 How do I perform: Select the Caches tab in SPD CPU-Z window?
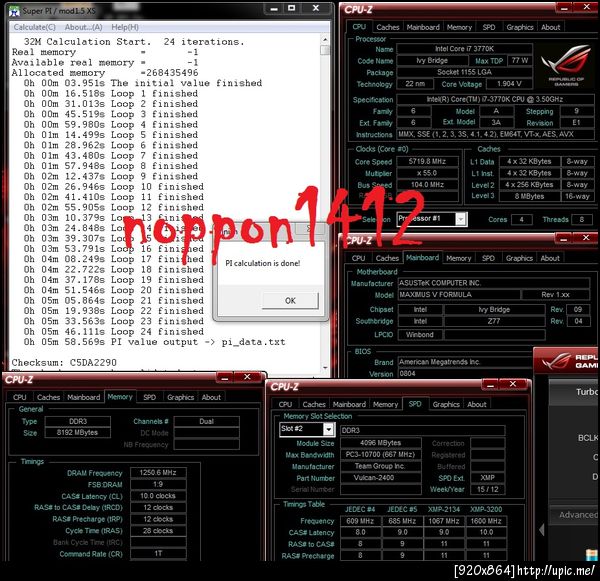tap(314, 405)
